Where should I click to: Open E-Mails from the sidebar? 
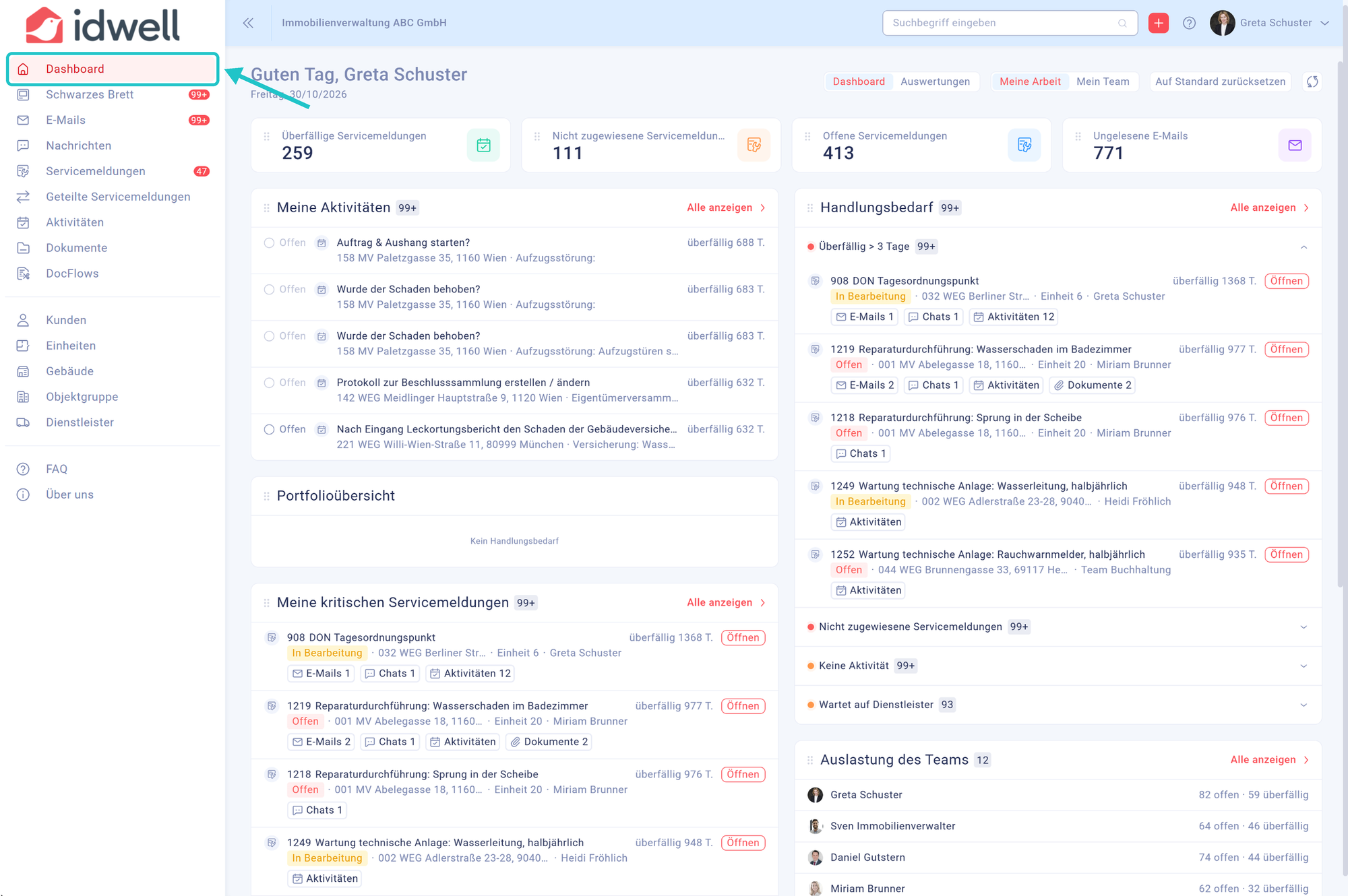[x=113, y=120]
